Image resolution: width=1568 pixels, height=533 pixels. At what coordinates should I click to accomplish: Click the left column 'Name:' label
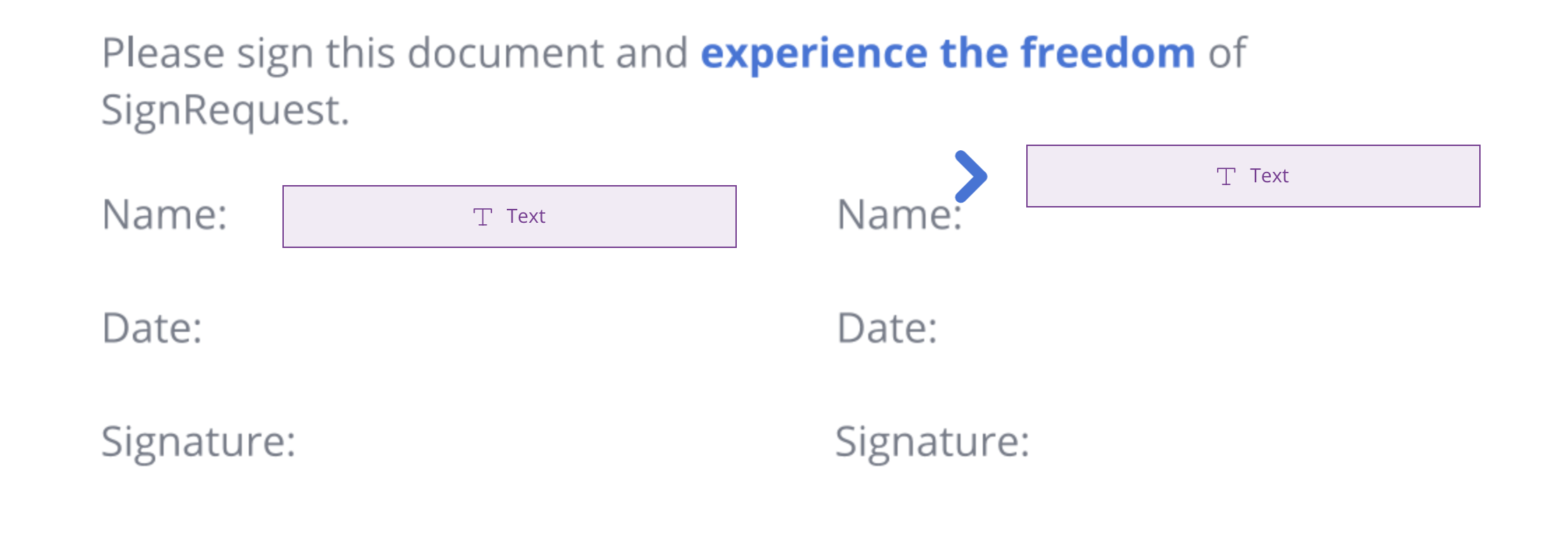(x=165, y=214)
